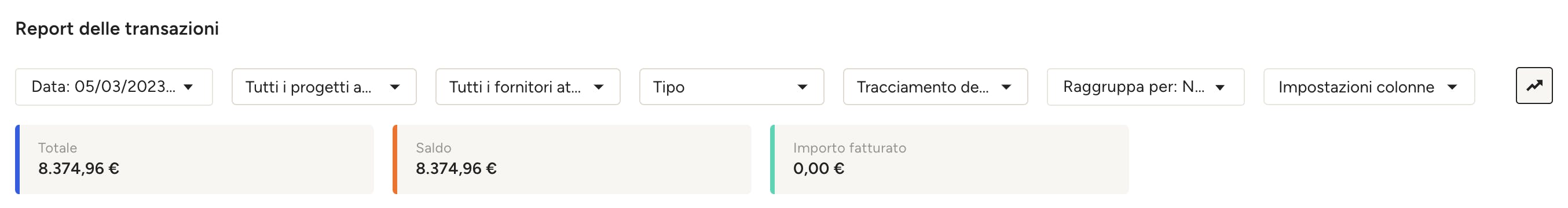Open the Tipo filter dropdown

point(732,87)
